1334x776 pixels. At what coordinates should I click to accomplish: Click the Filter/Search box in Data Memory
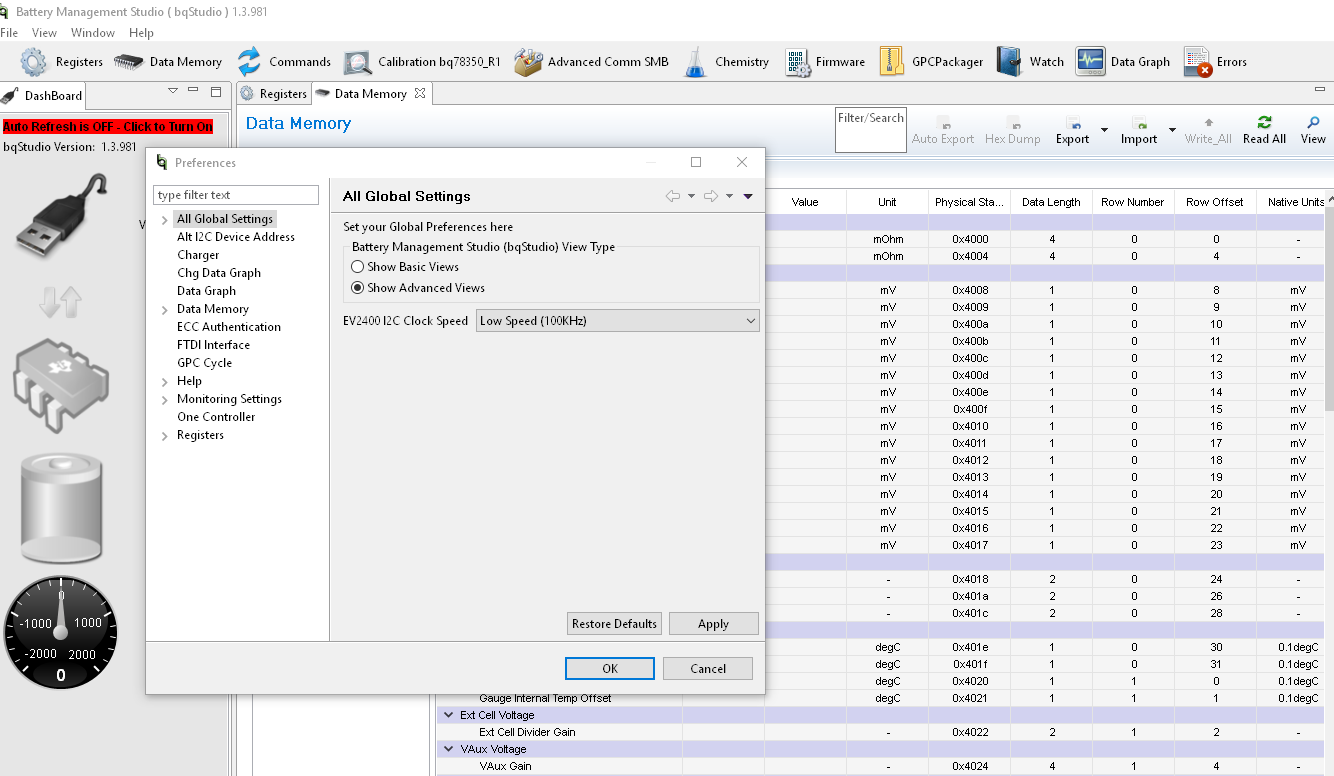pyautogui.click(x=870, y=130)
